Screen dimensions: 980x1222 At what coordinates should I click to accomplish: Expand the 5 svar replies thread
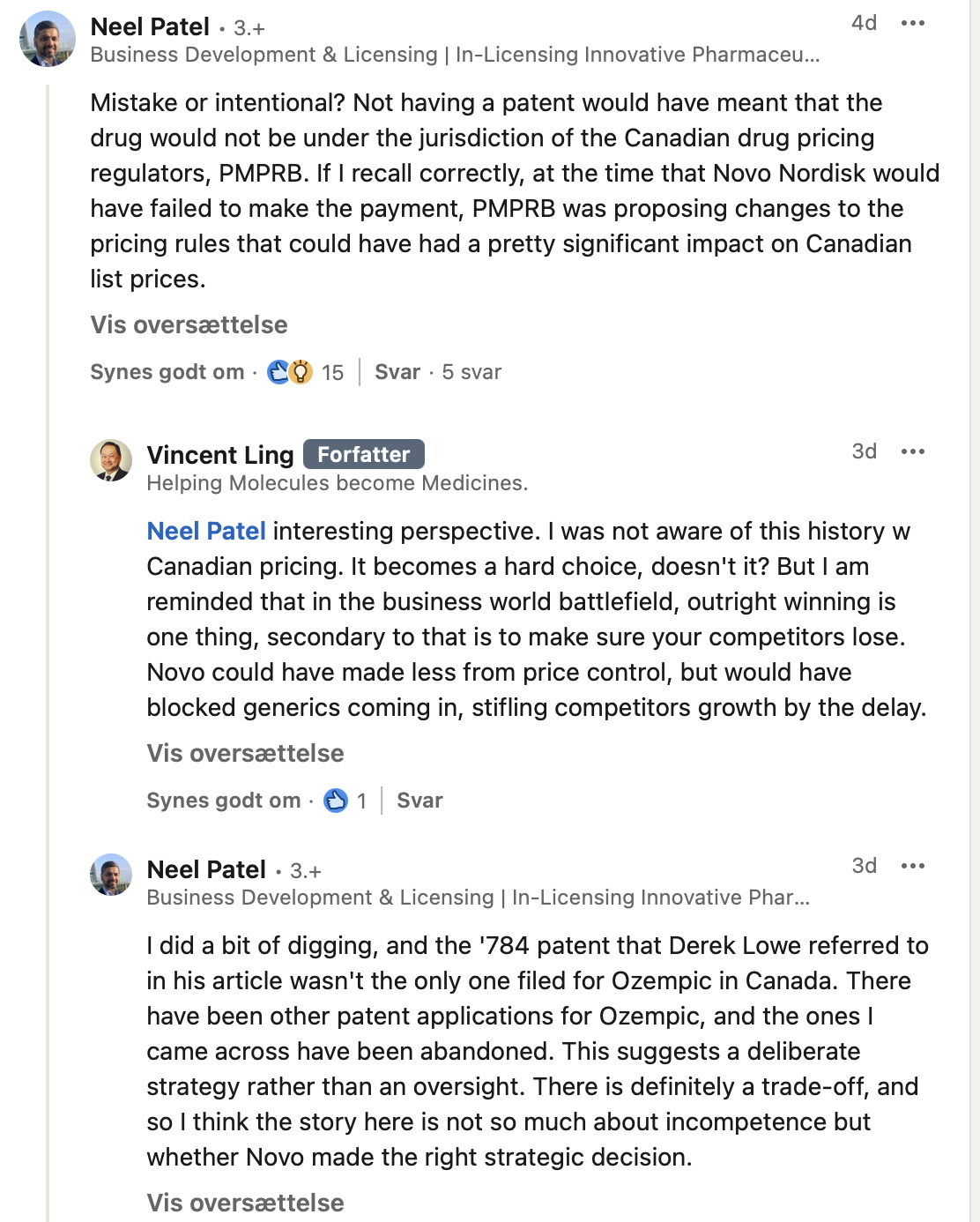click(x=471, y=372)
